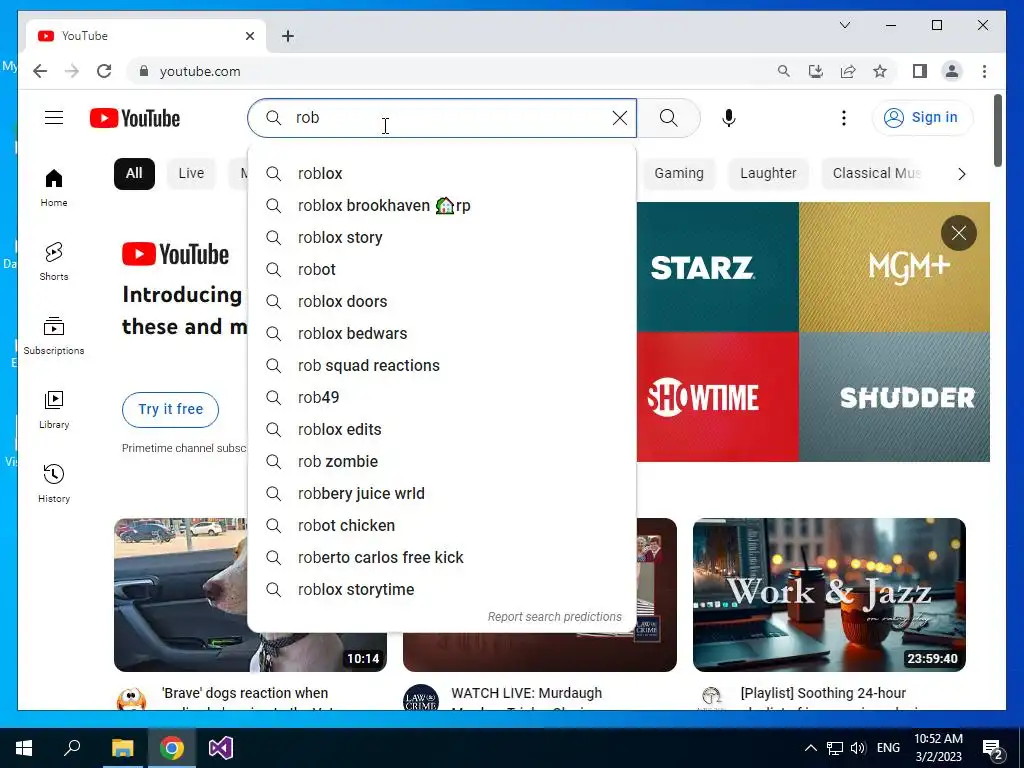Click the search magnifier button beside the box
The height and width of the screenshot is (768, 1024).
pyautogui.click(x=668, y=118)
